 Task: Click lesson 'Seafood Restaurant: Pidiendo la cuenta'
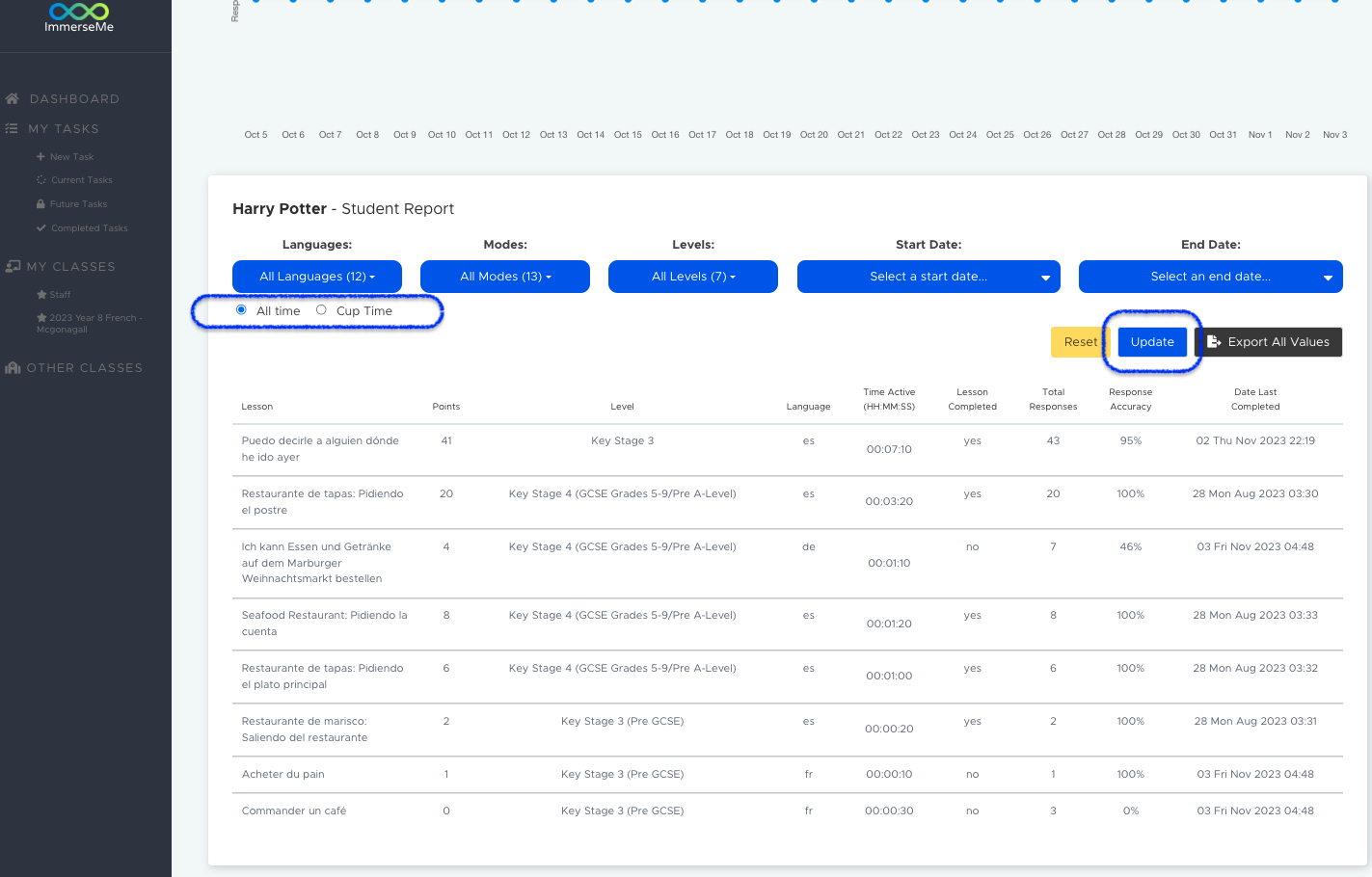point(324,624)
